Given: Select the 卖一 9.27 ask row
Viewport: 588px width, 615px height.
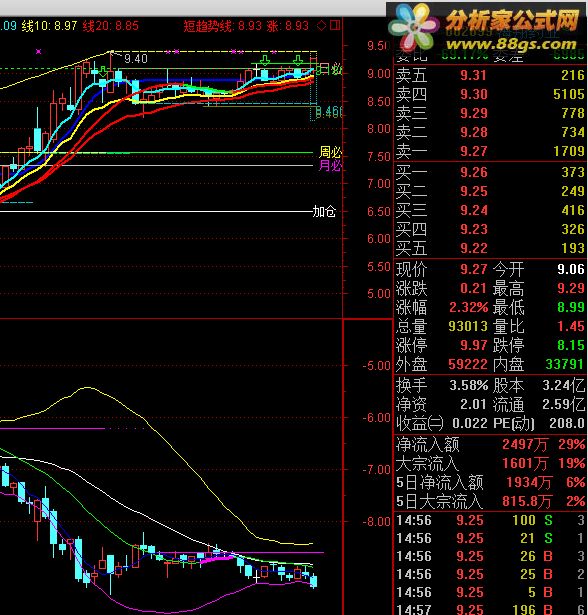Looking at the screenshot, I should tap(490, 151).
